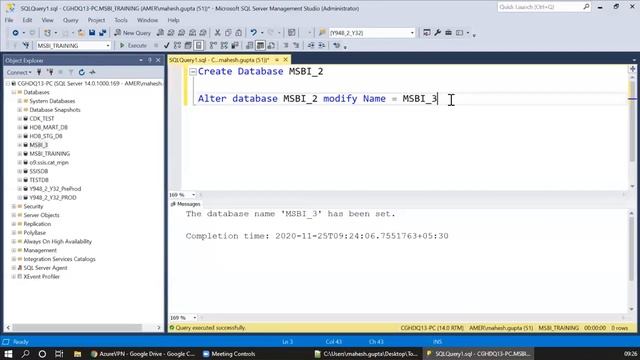The height and width of the screenshot is (360, 640).
Task: Select the Integration Services Catalogs node
Action: pos(59,259)
